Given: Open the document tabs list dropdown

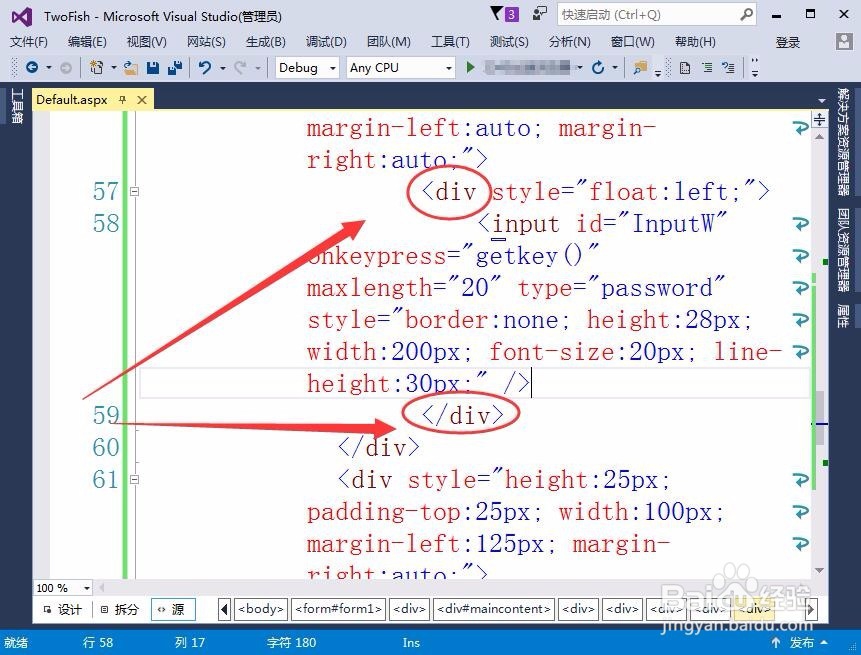Looking at the screenshot, I should [x=822, y=101].
